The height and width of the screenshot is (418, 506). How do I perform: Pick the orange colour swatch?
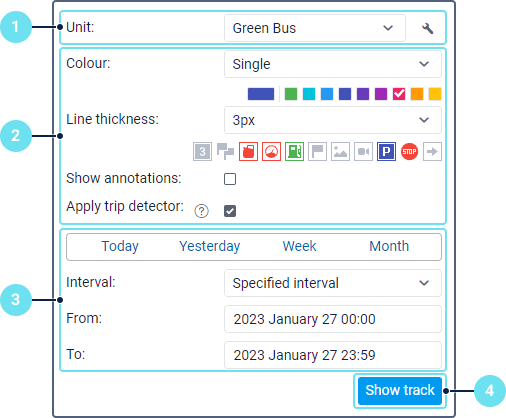coord(417,94)
